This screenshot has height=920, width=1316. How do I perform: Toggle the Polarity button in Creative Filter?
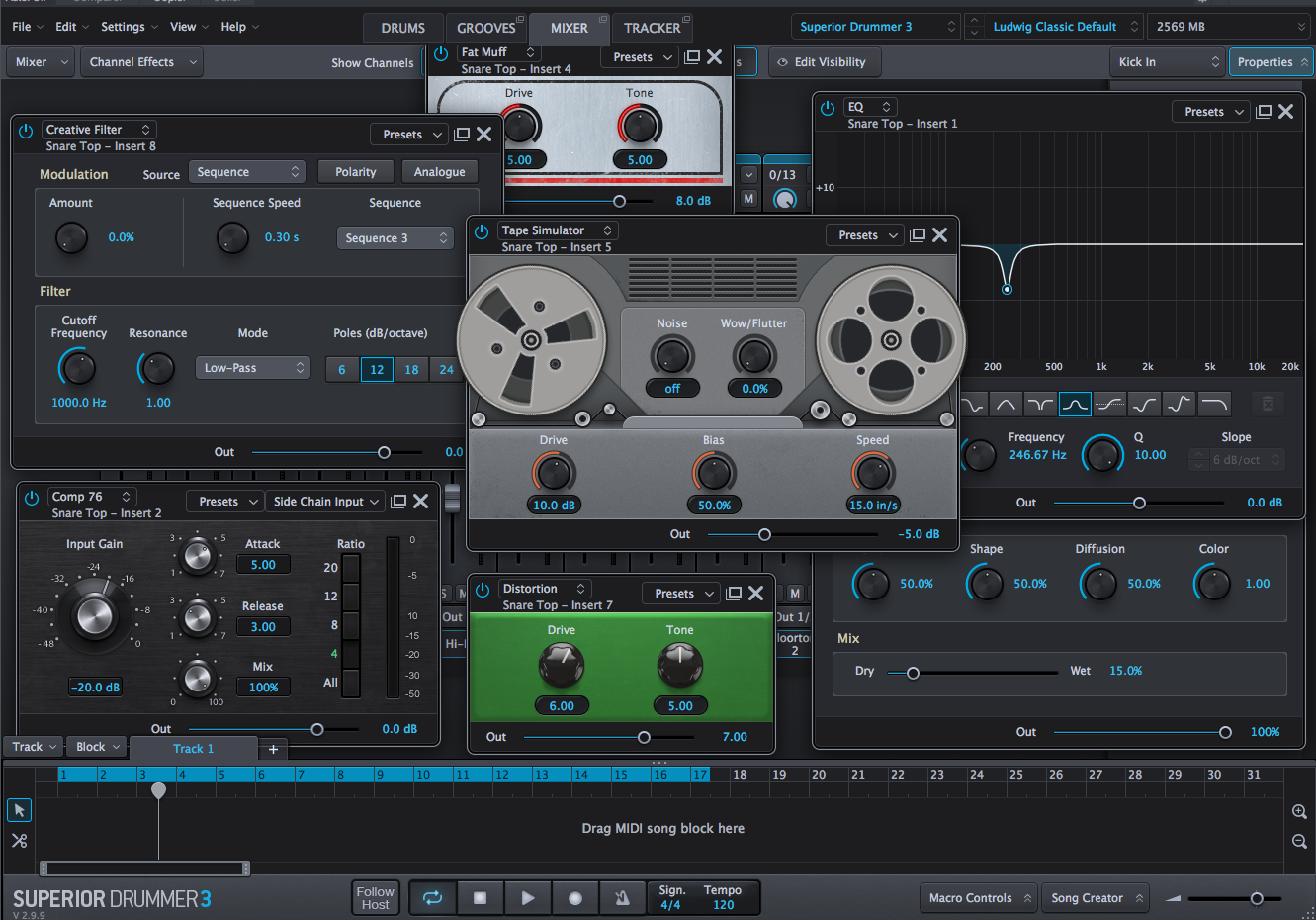[x=355, y=170]
